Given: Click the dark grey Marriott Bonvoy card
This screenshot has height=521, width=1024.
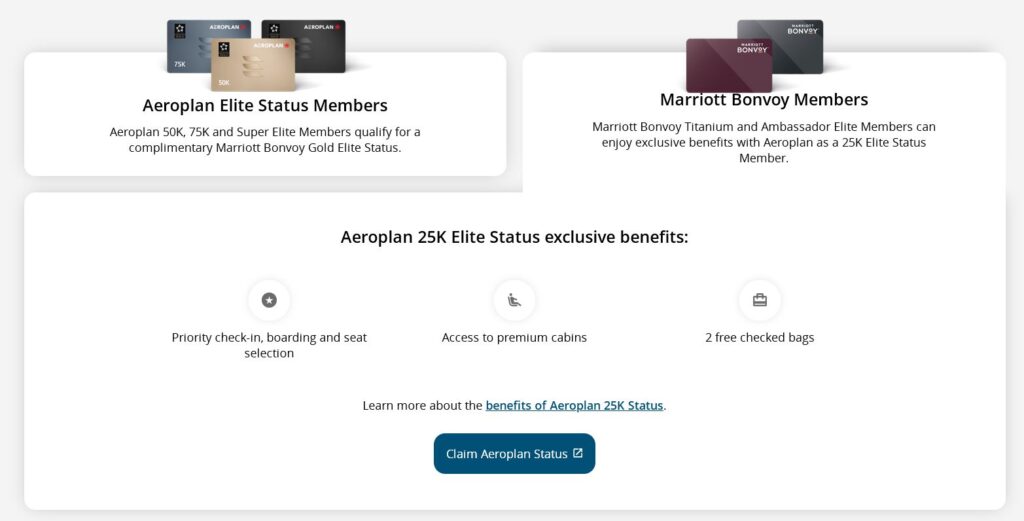Looking at the screenshot, I should [x=790, y=38].
